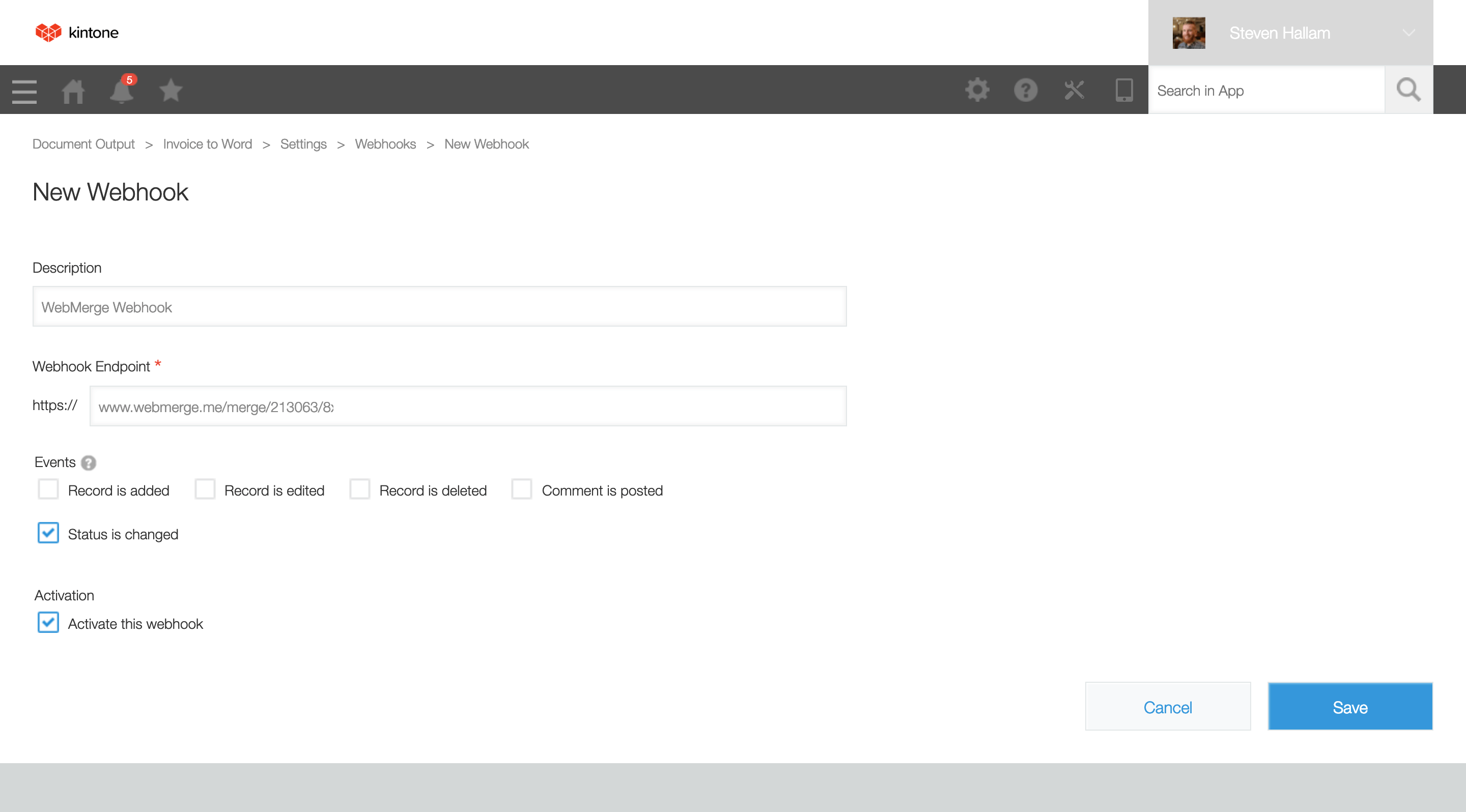Click the Webhook Endpoint input field
The width and height of the screenshot is (1466, 812).
(x=468, y=406)
